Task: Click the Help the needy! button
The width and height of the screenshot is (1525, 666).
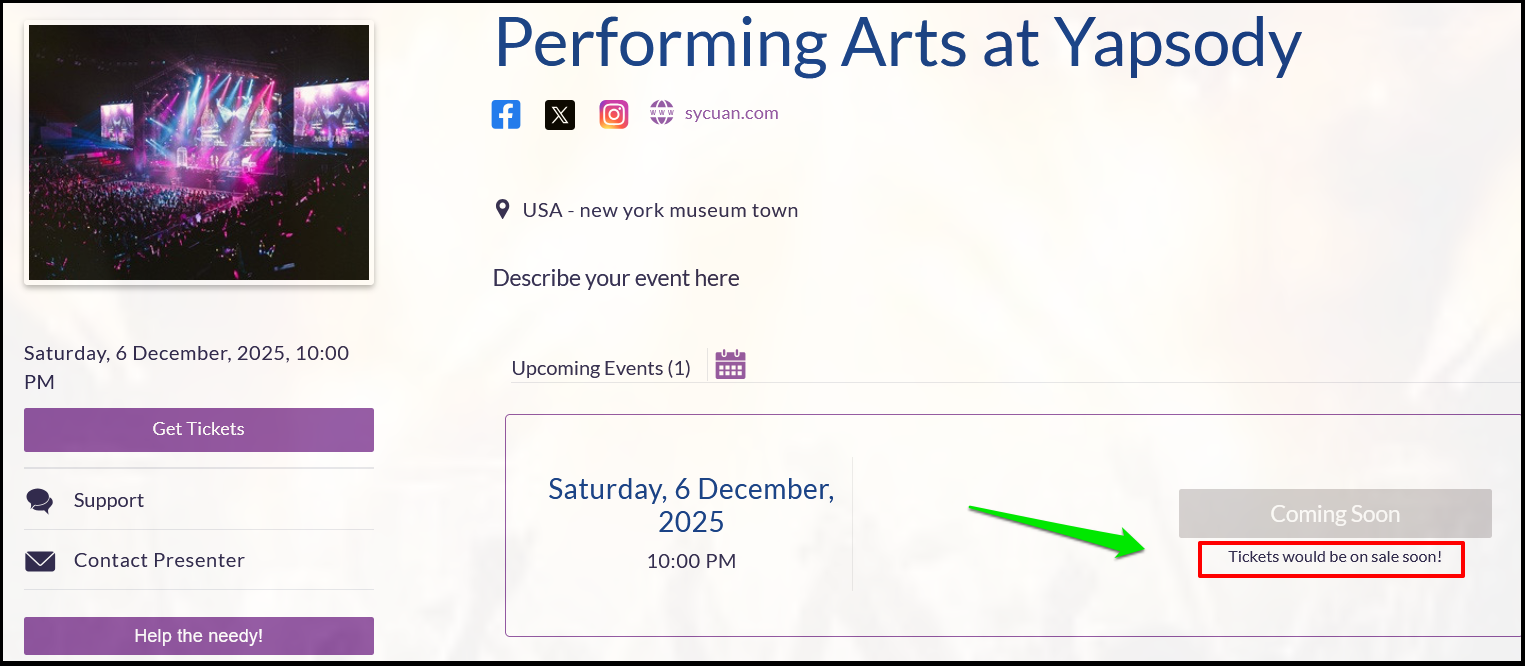Action: point(199,636)
